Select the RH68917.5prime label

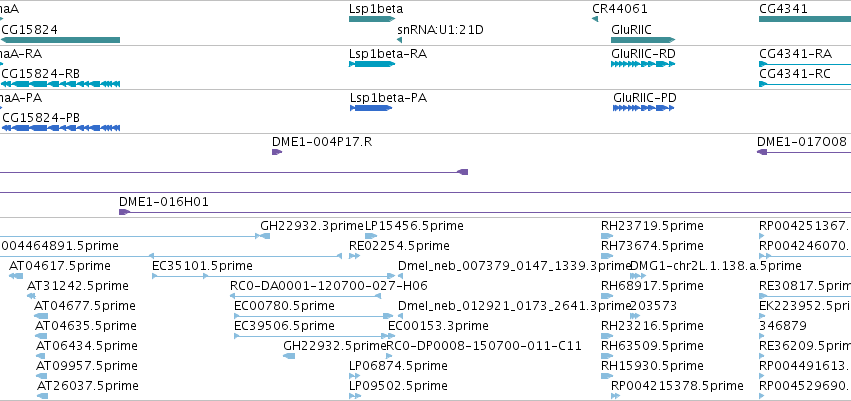[652, 286]
